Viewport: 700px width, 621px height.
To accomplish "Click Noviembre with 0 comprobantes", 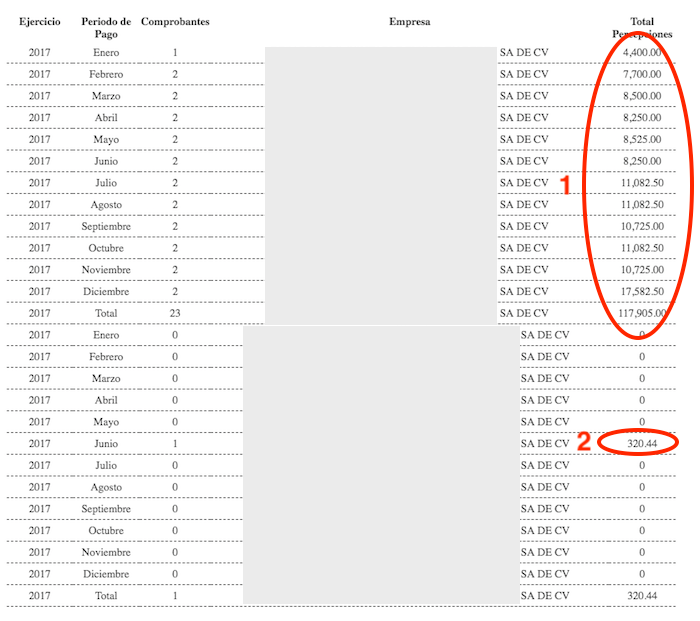I will 106,552.
